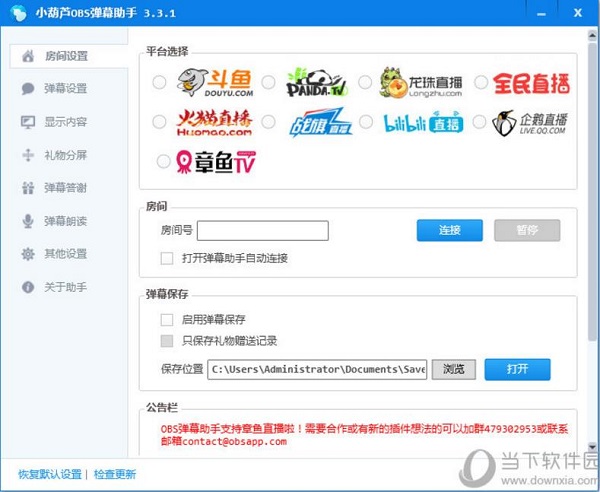Image resolution: width=600 pixels, height=492 pixels.
Task: Click the 章鱼TV logo
Action: click(x=216, y=162)
